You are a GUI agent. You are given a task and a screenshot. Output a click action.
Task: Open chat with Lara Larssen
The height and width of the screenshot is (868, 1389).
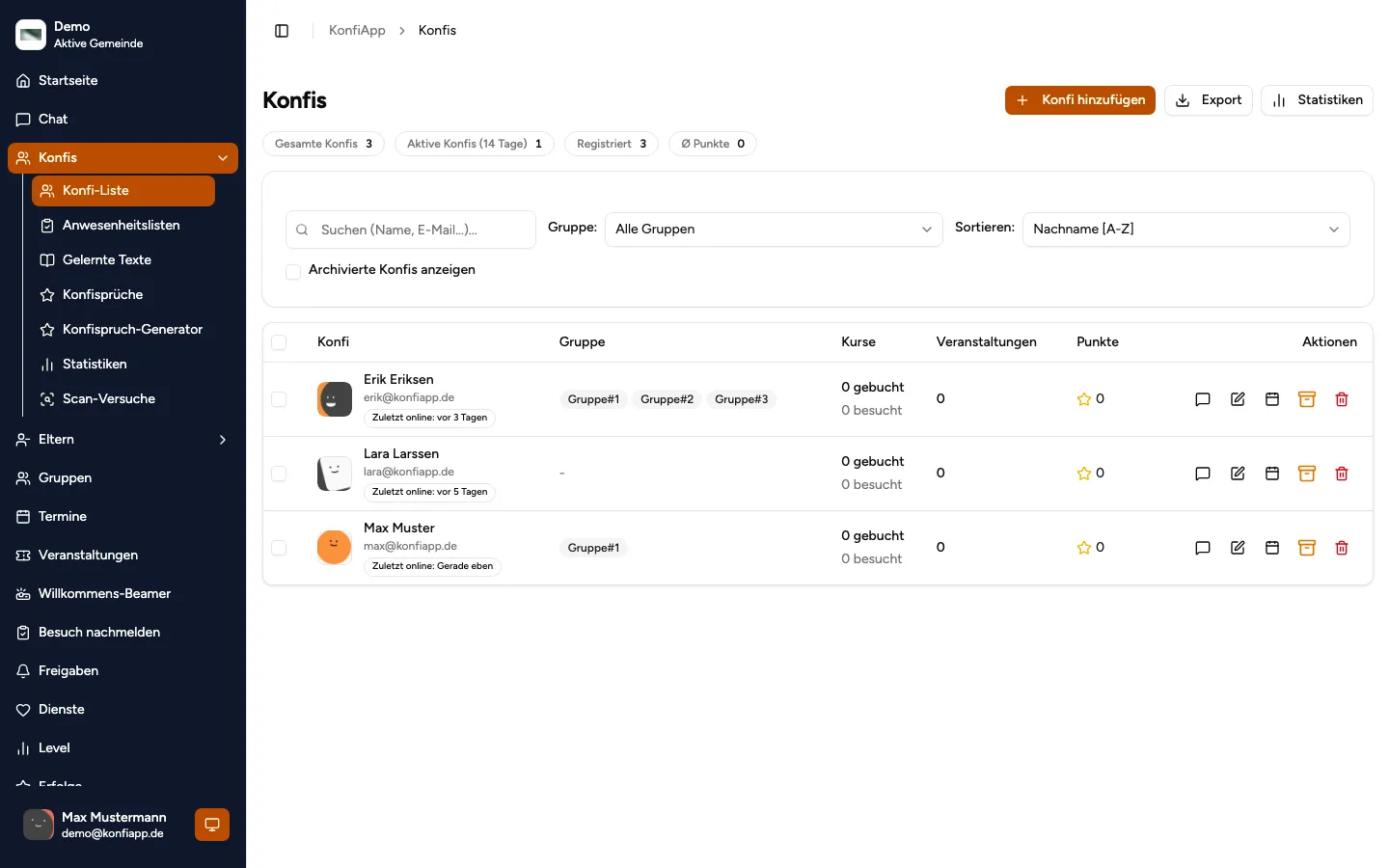tap(1203, 474)
